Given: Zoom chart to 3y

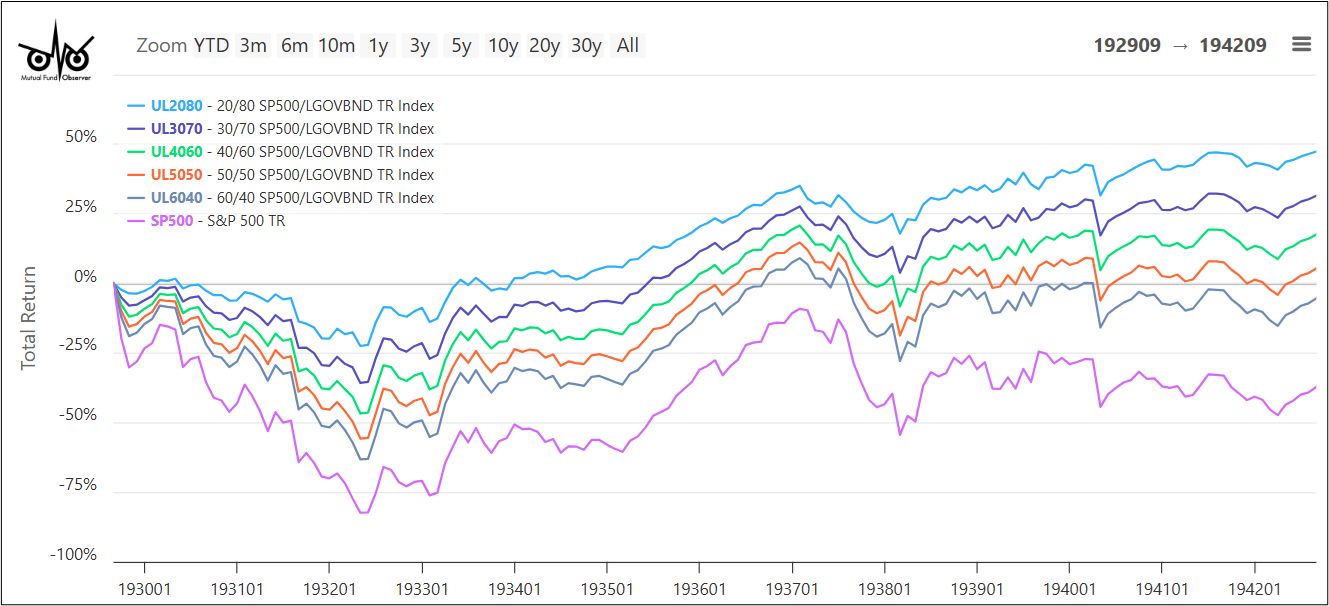Looking at the screenshot, I should pos(419,45).
